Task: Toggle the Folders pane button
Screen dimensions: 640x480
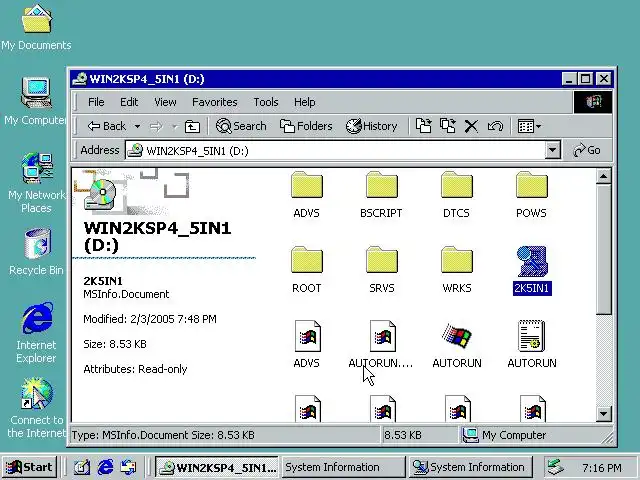Action: 306,126
